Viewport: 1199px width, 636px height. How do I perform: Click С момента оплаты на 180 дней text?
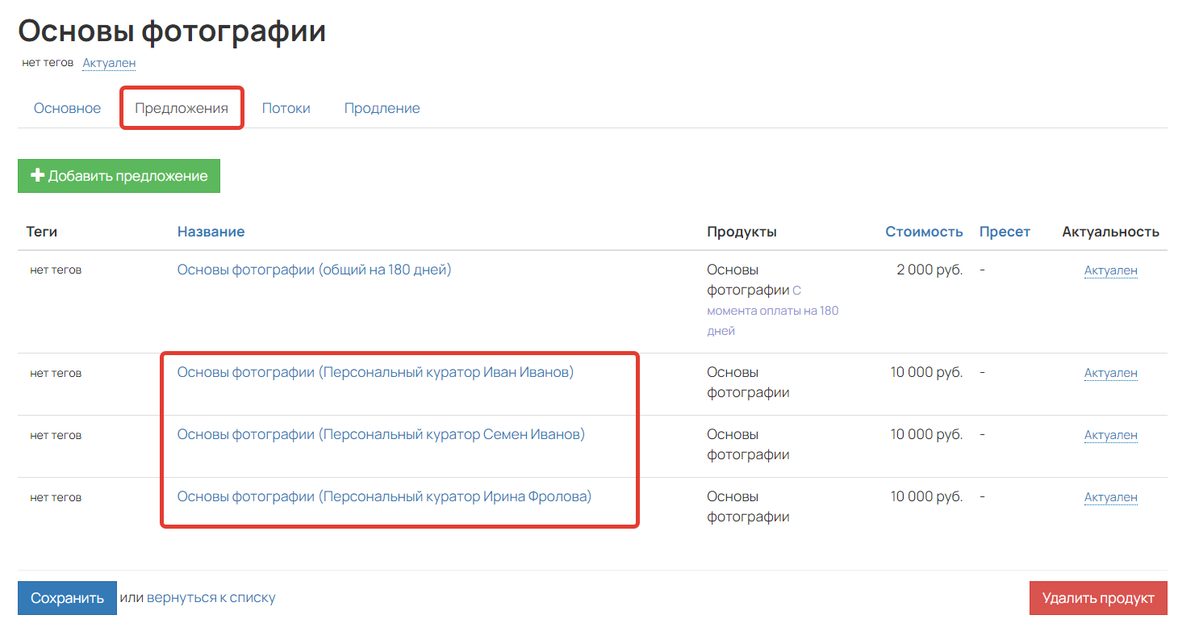coord(772,311)
